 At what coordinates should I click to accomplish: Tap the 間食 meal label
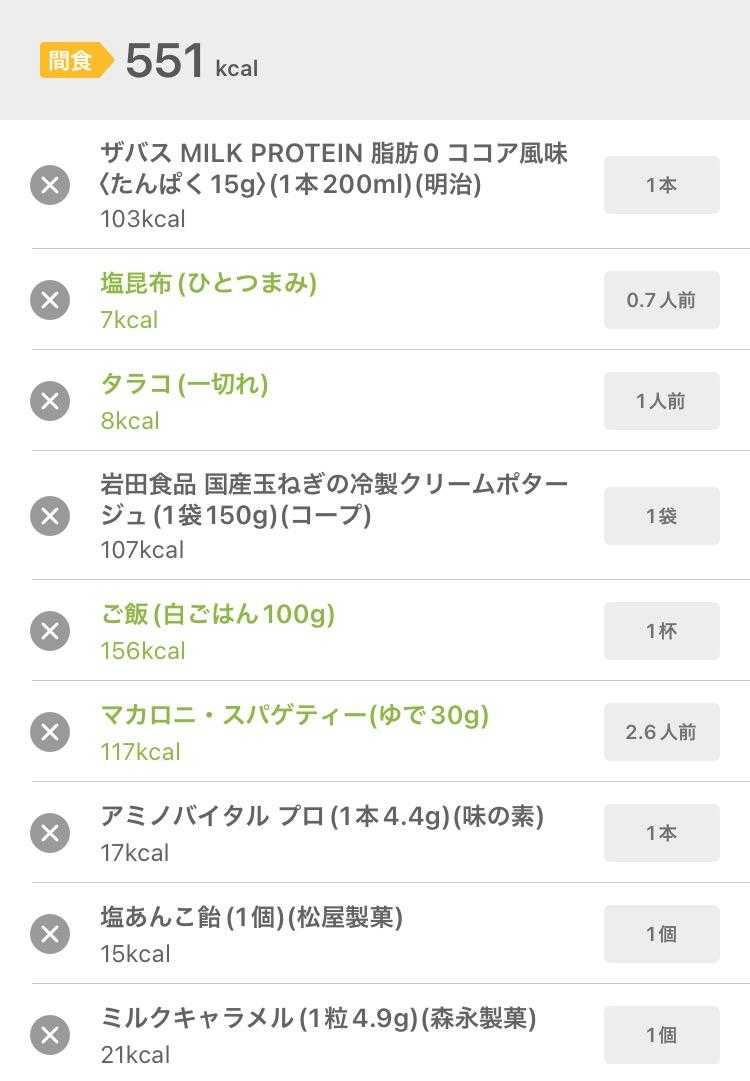tap(72, 61)
